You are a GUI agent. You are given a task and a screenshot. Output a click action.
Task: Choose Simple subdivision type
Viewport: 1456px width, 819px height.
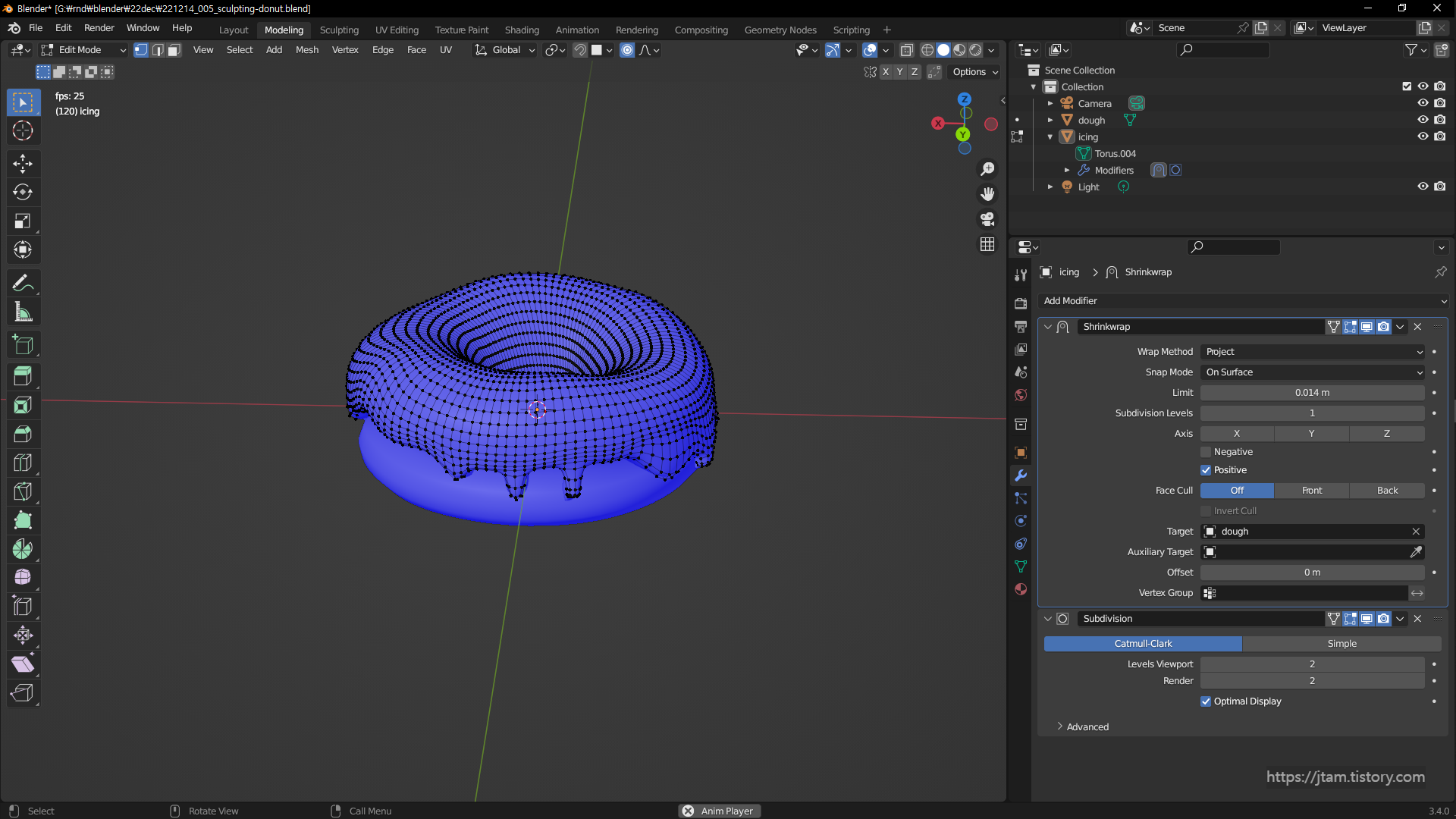pos(1341,644)
